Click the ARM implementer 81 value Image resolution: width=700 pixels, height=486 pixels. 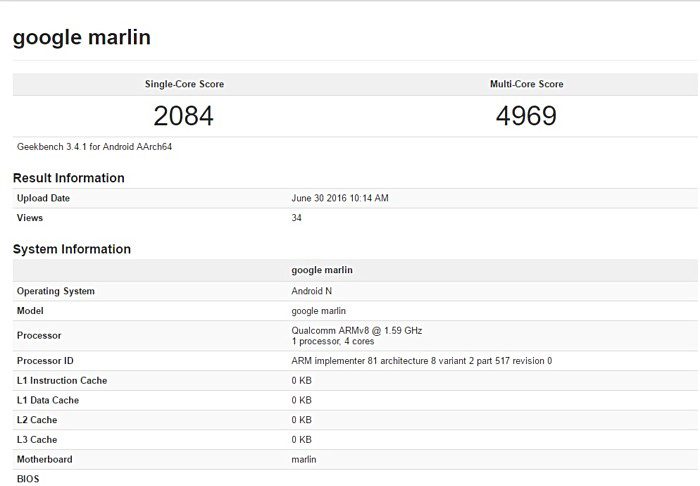coord(421,361)
